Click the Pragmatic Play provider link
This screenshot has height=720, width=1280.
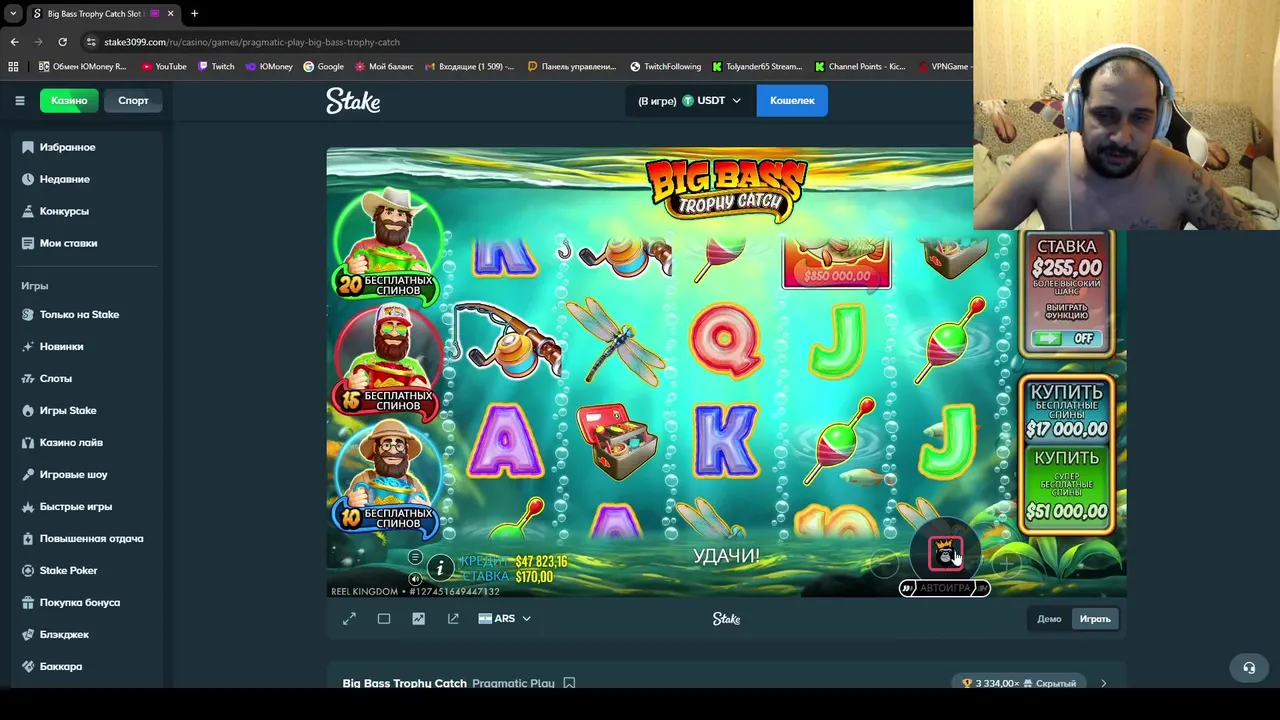[513, 683]
